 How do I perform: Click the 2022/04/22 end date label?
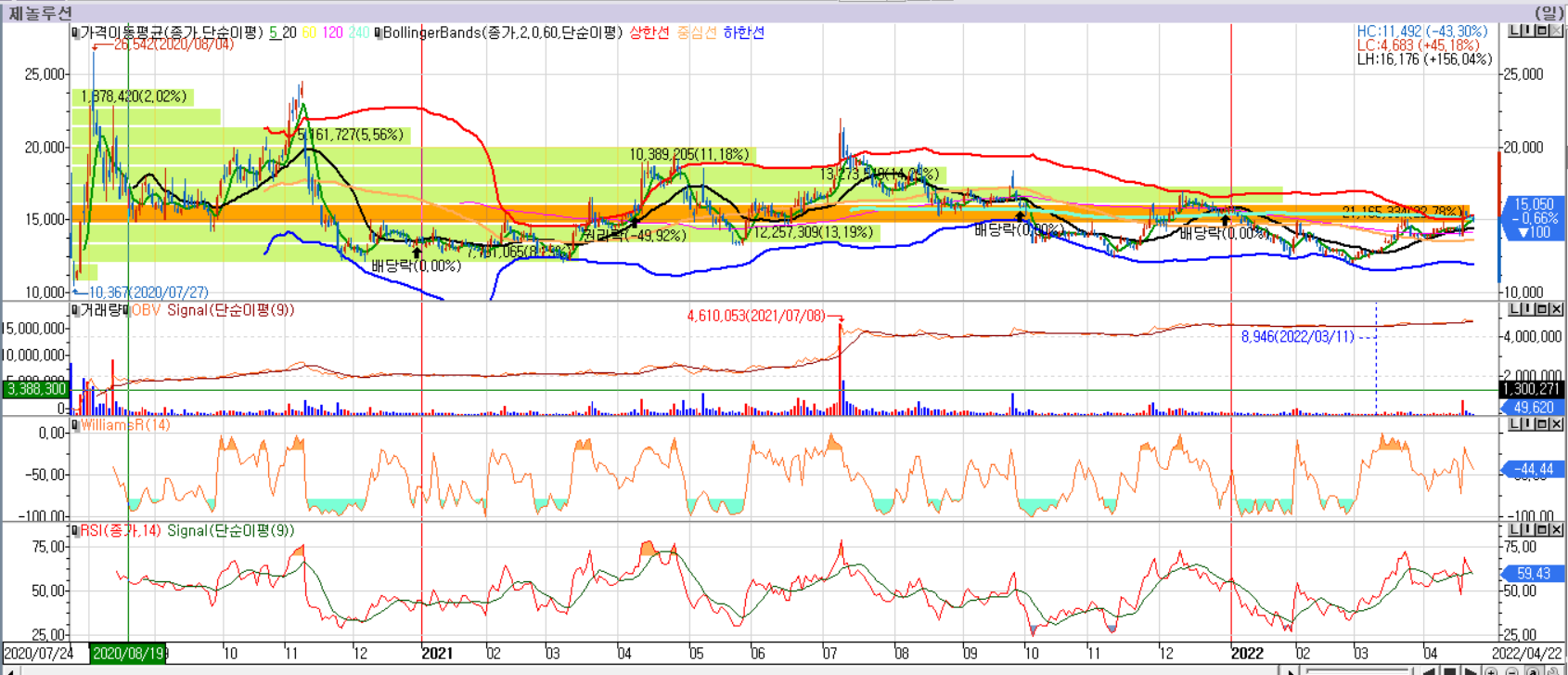[1527, 654]
